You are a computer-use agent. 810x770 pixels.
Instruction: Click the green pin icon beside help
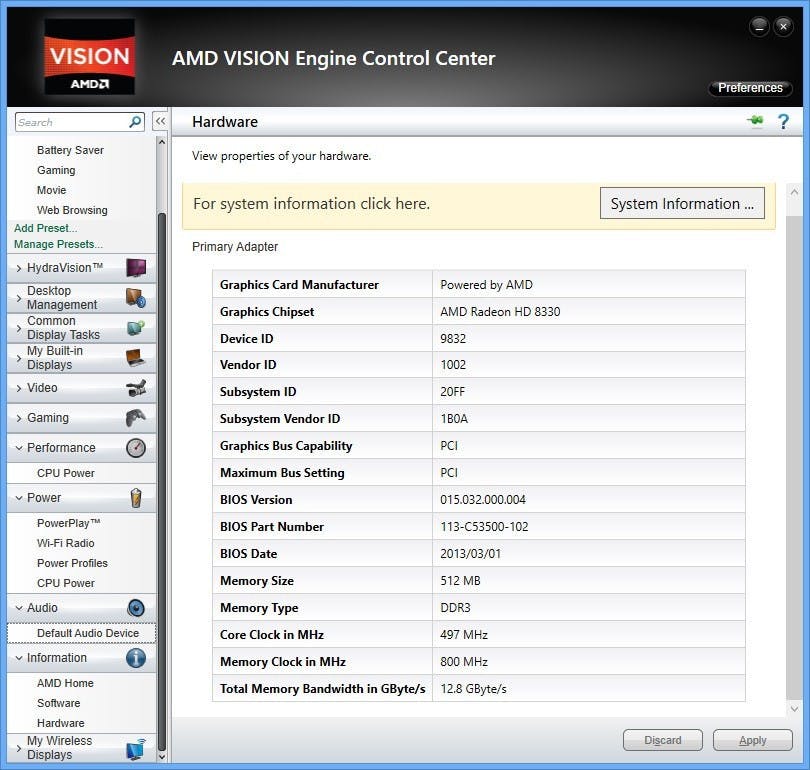[755, 121]
